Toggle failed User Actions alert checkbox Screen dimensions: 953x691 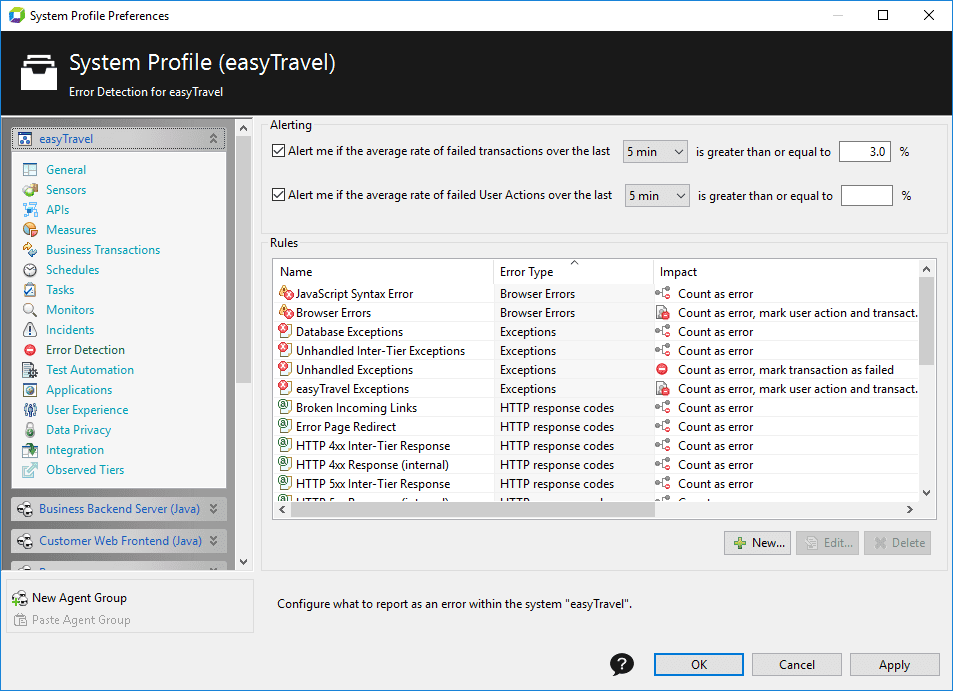pyautogui.click(x=278, y=194)
